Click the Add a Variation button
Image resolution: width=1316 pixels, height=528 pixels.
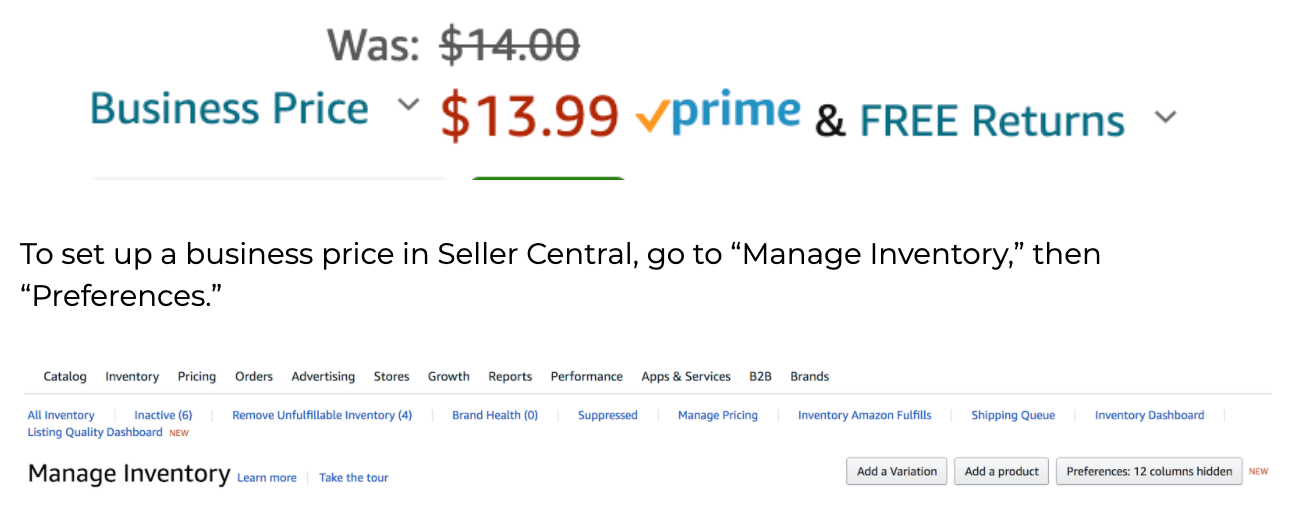click(x=897, y=472)
